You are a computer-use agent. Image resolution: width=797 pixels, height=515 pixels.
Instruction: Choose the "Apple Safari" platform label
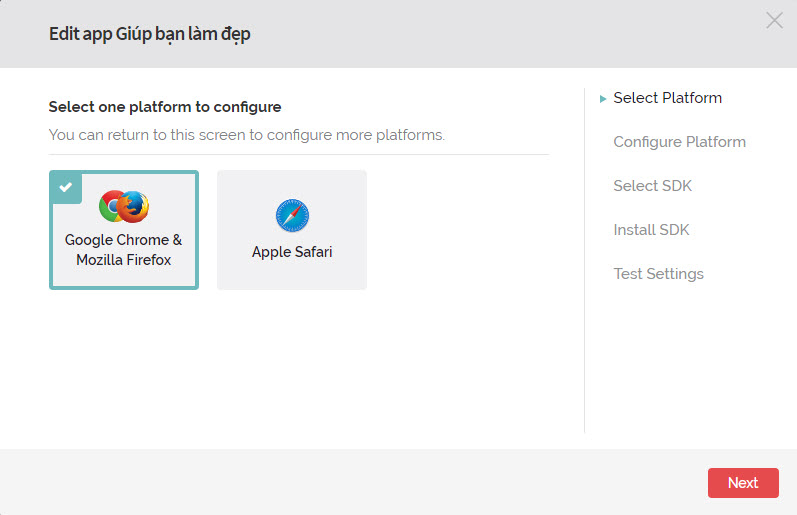click(x=292, y=252)
